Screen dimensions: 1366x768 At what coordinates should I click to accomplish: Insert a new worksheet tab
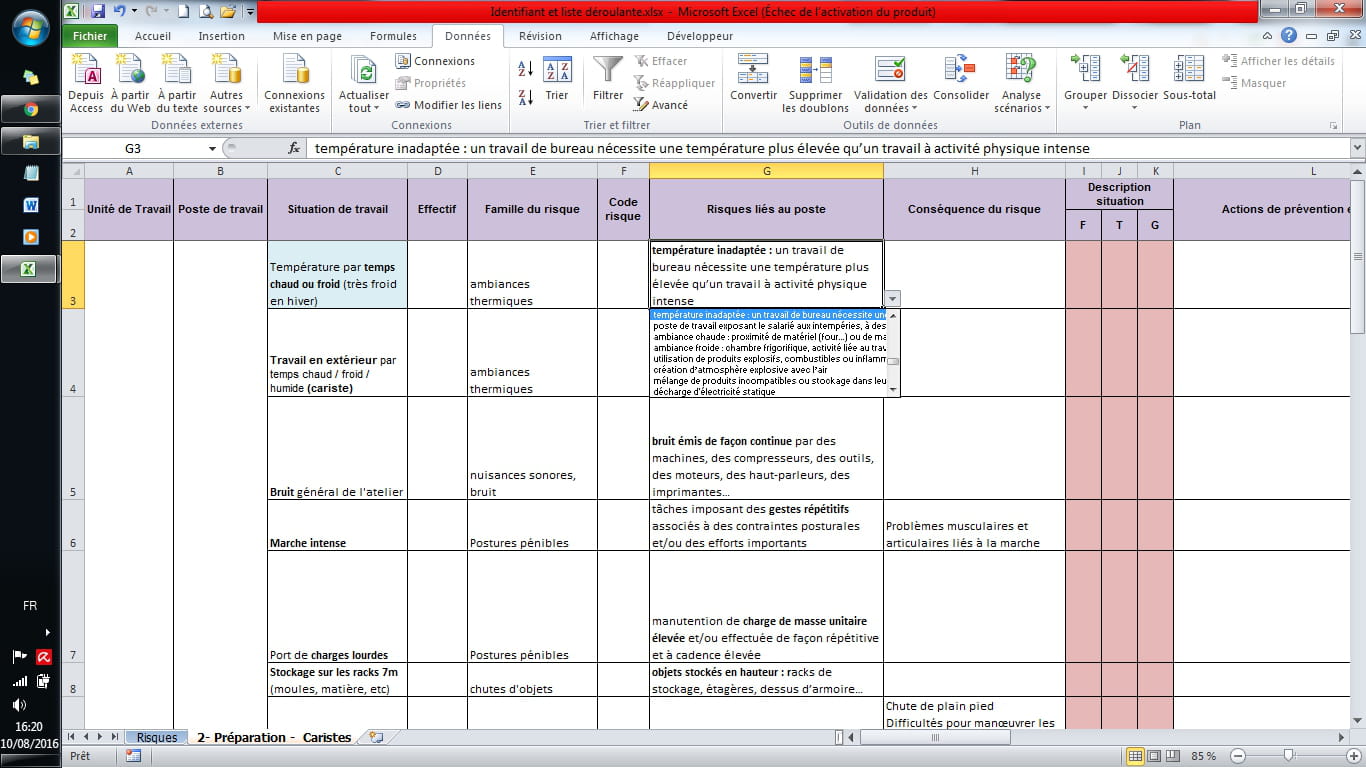click(x=376, y=737)
